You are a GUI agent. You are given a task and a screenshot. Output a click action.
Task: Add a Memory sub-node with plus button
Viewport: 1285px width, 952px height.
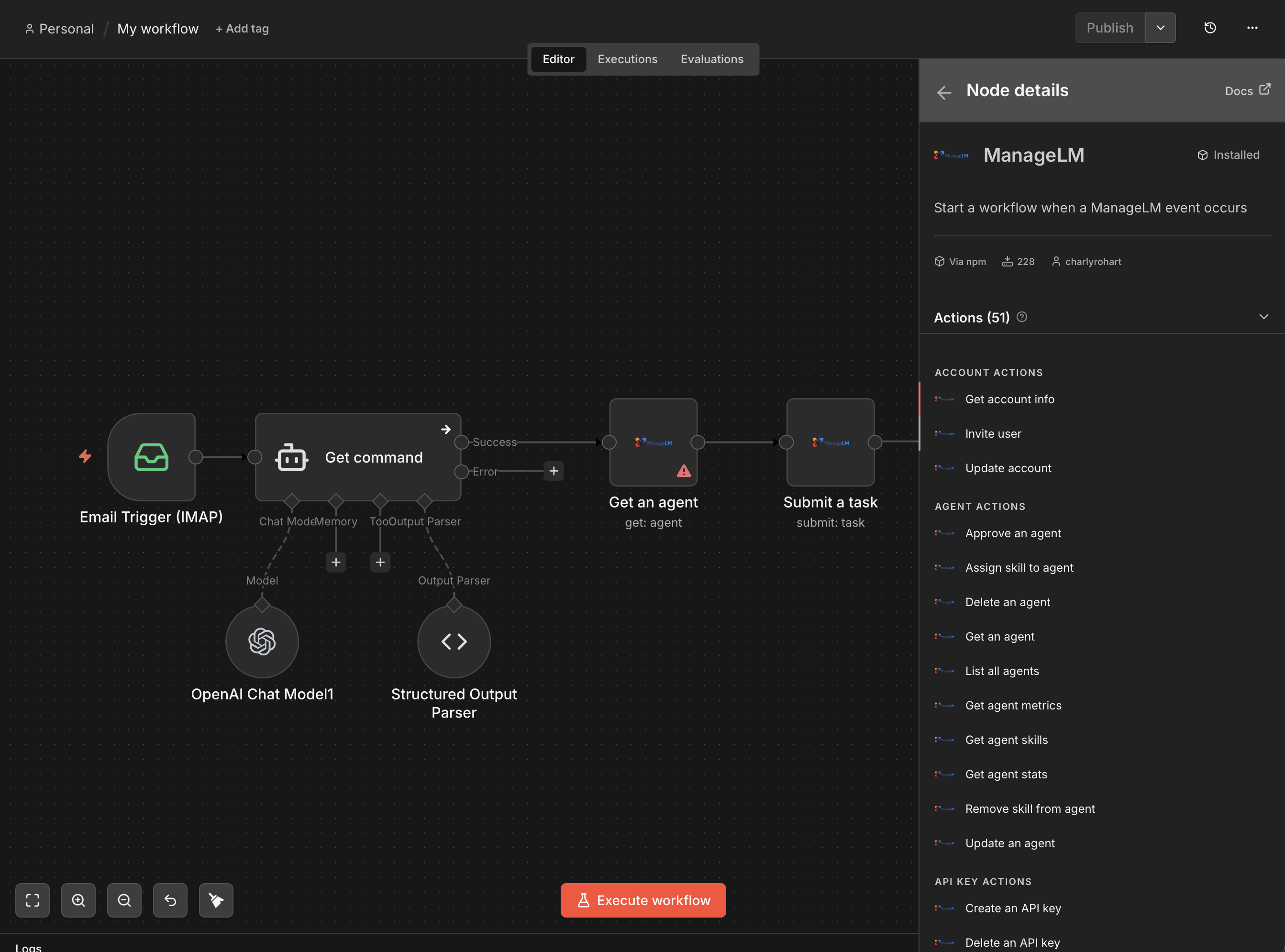pyautogui.click(x=336, y=563)
